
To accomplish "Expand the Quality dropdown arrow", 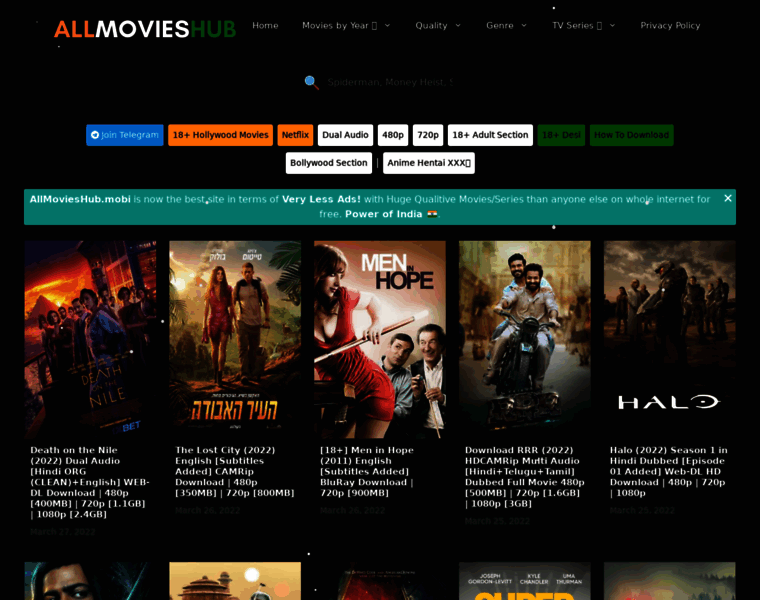I will [458, 25].
